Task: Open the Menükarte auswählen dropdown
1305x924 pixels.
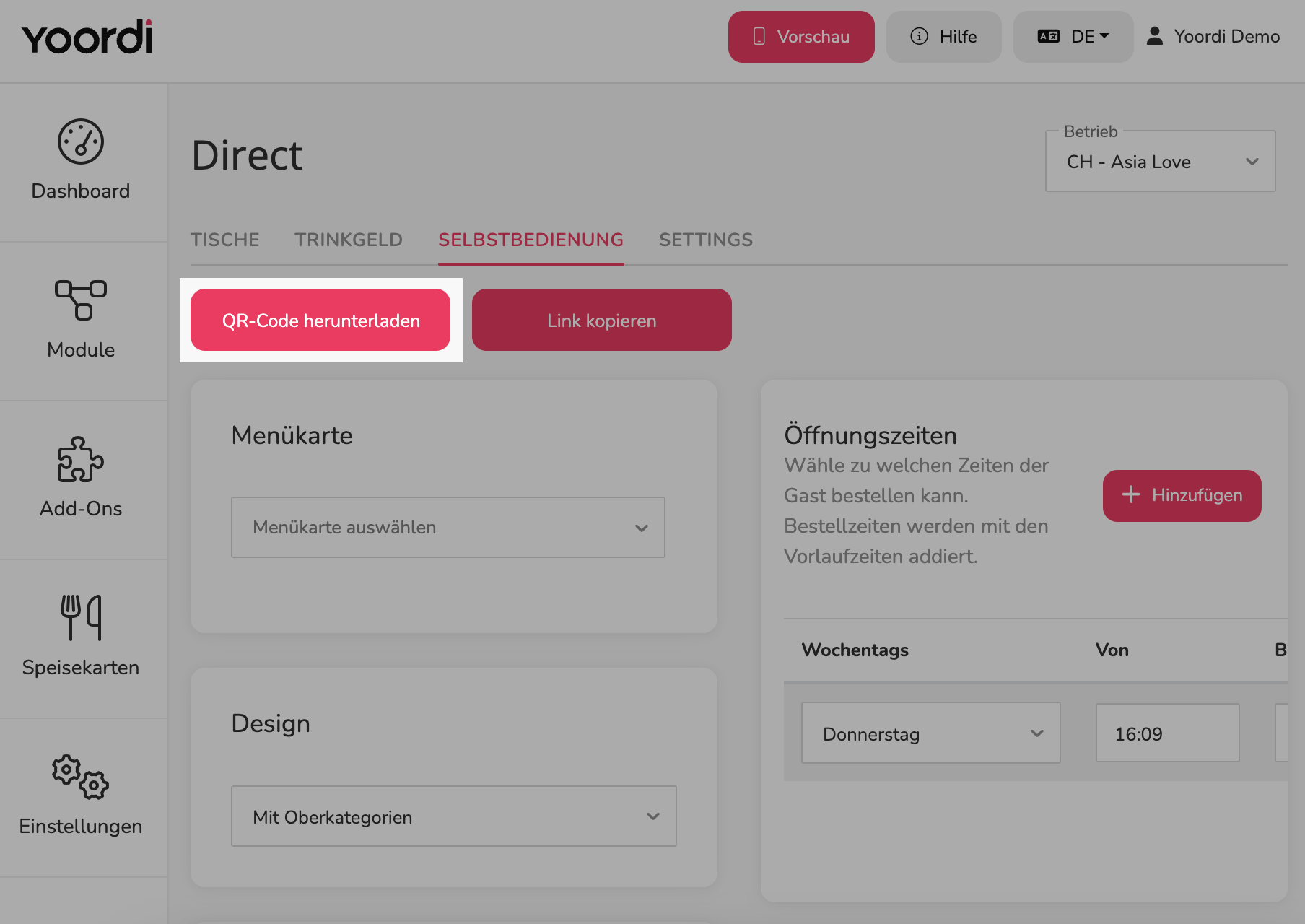Action: pyautogui.click(x=448, y=528)
